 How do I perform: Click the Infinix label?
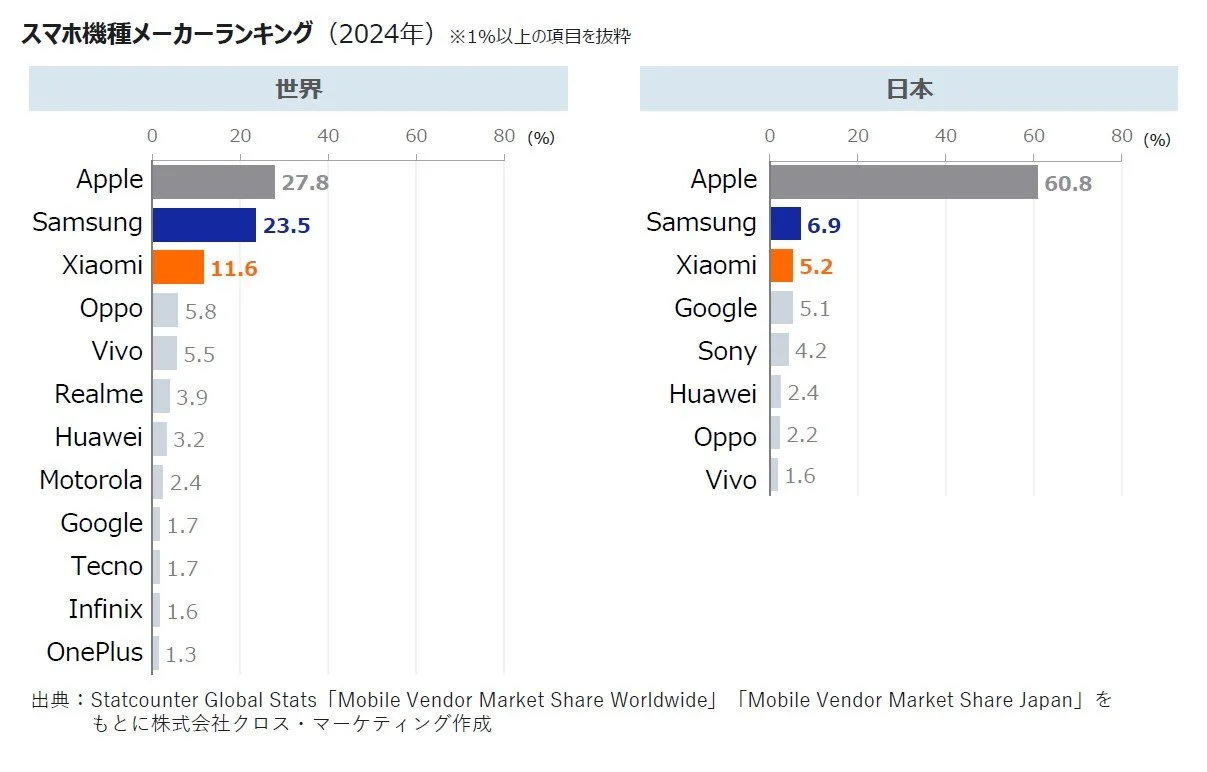tap(106, 609)
